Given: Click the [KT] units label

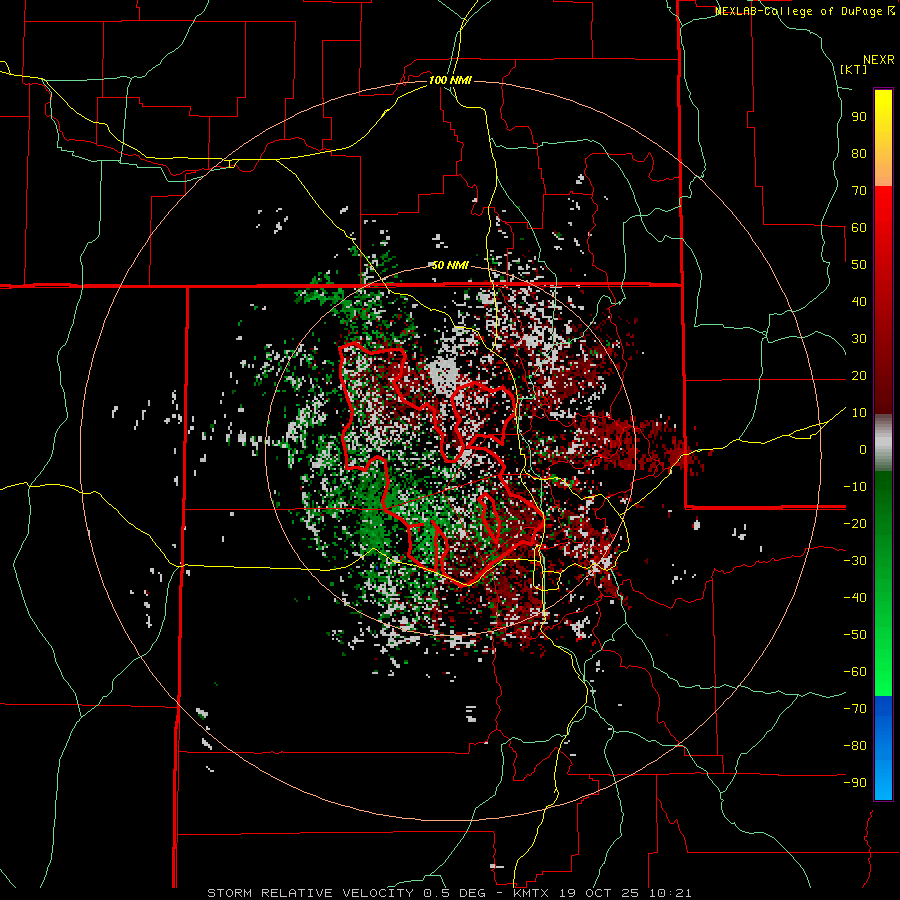Looking at the screenshot, I should (x=854, y=69).
